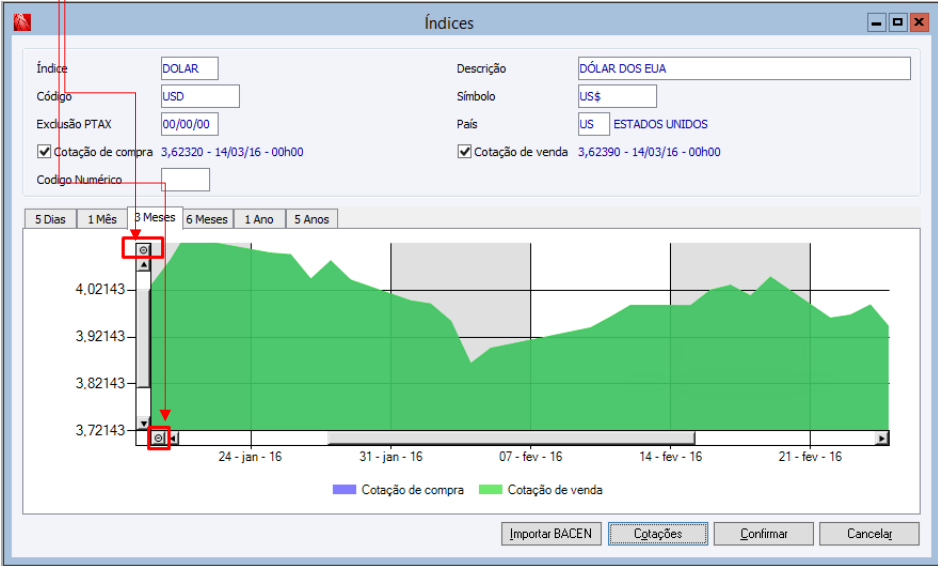This screenshot has width=938, height=566.
Task: Click the Índice field containing DOLAR
Action: [x=190, y=68]
